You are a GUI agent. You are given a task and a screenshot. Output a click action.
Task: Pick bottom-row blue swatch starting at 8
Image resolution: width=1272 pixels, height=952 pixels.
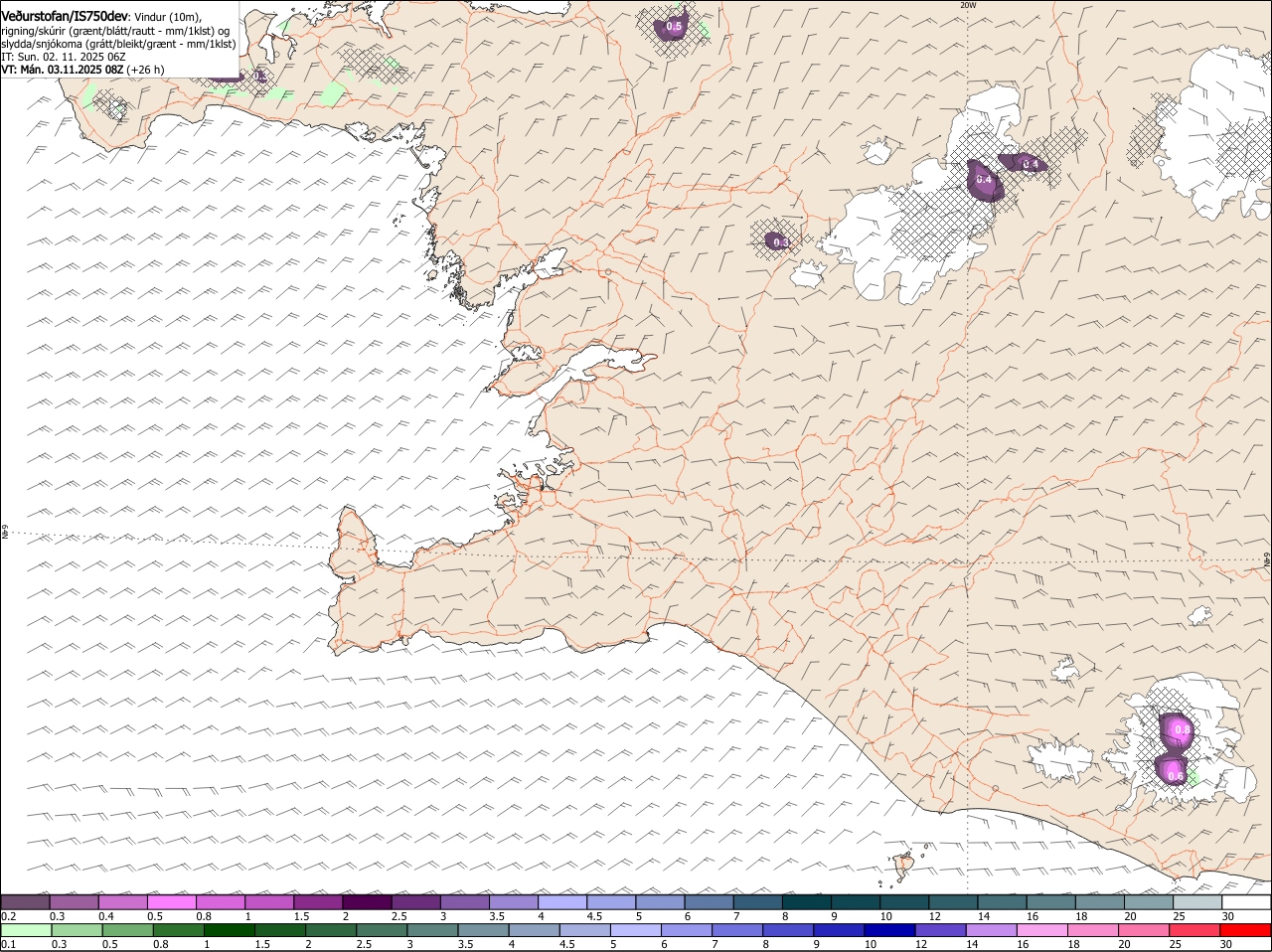click(788, 930)
